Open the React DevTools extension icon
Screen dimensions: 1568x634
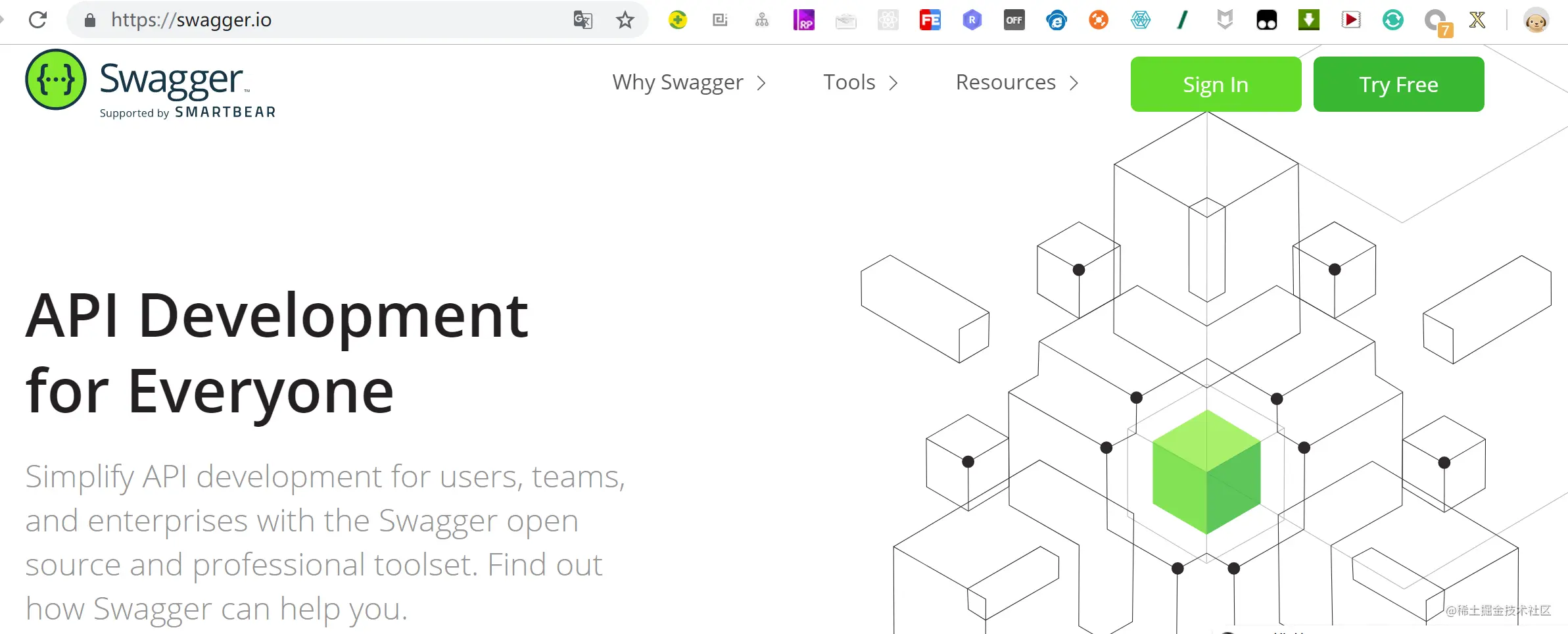[888, 20]
